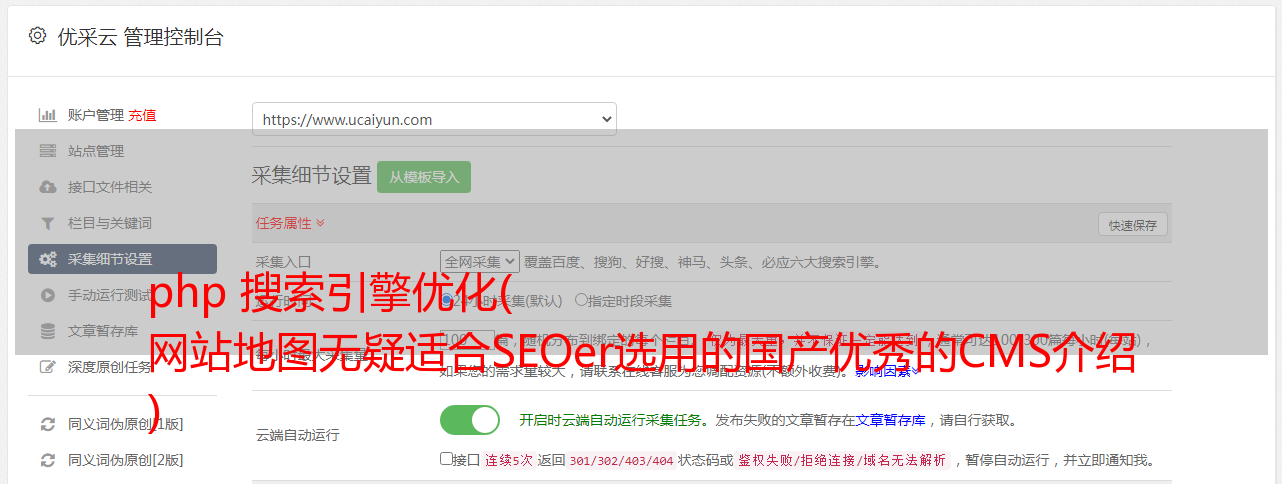Click the 301/302/403/404 status code text
The image size is (1282, 484).
tap(620, 461)
